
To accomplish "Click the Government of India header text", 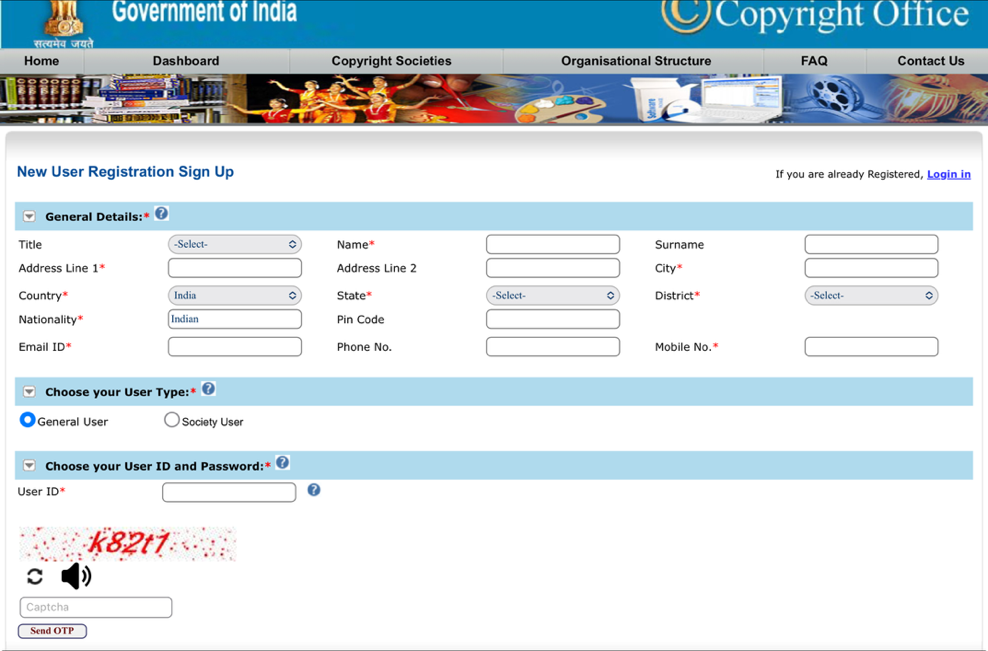I will [204, 11].
